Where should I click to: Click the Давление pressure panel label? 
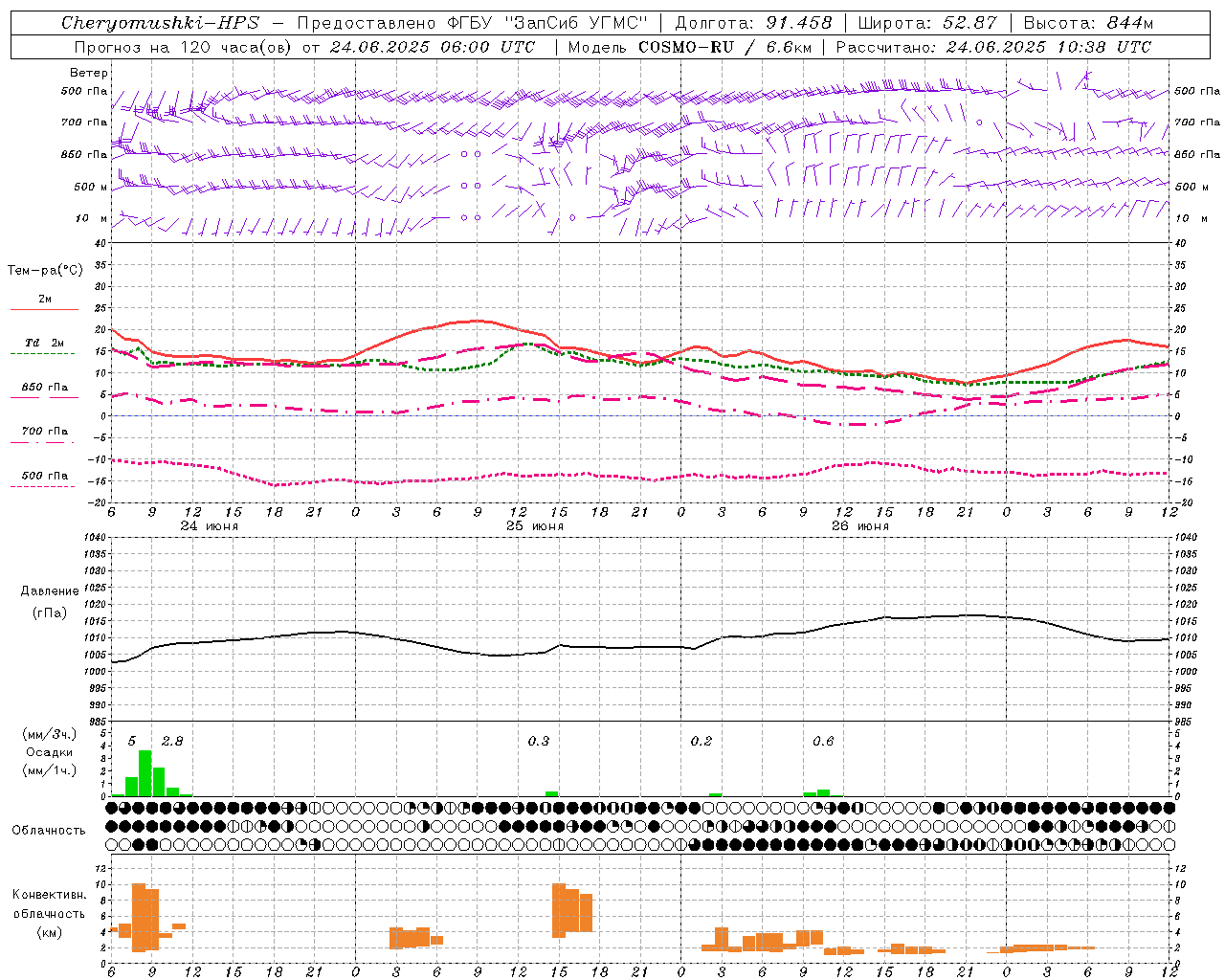point(50,591)
